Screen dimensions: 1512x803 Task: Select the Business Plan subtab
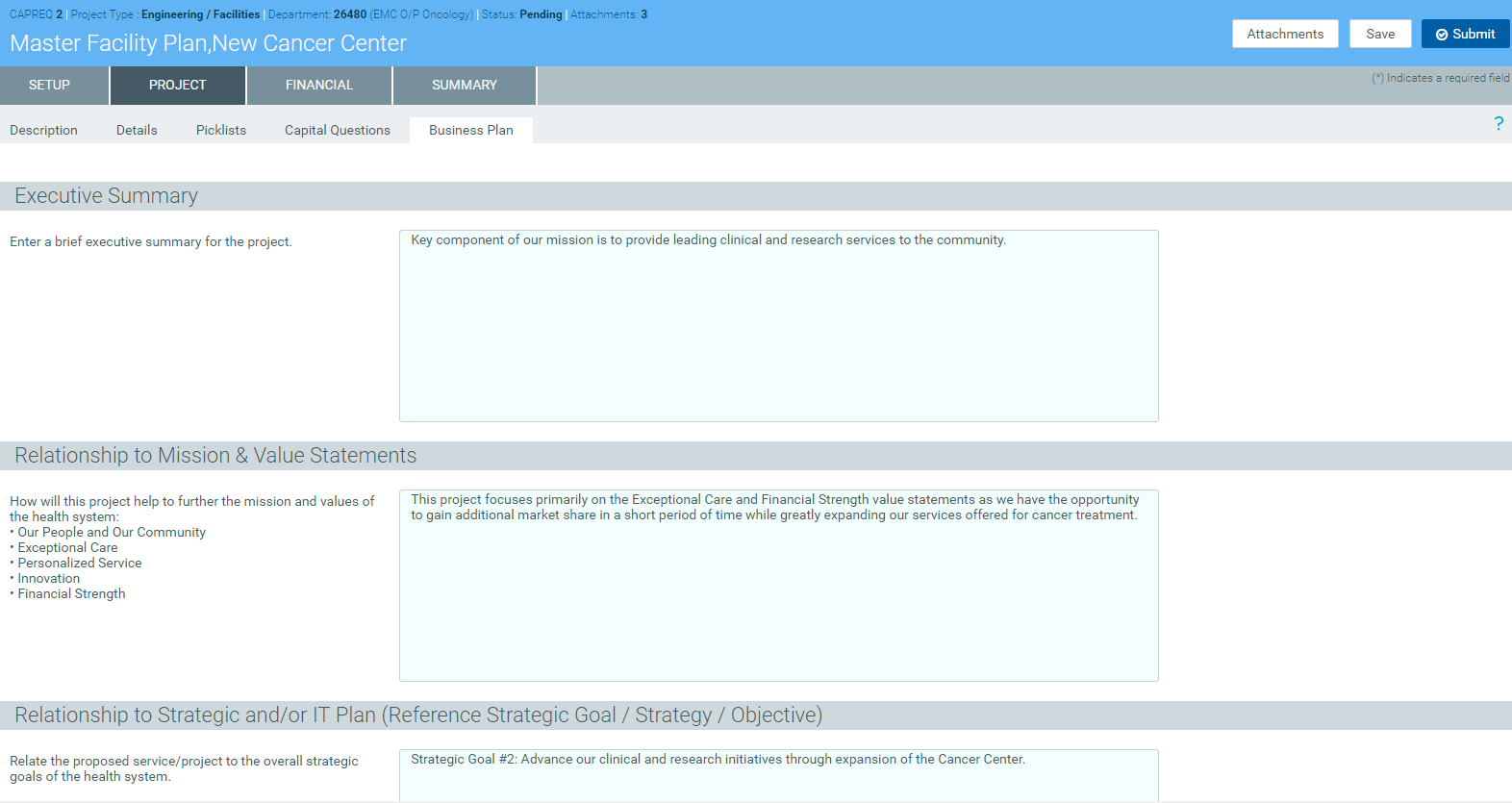(x=471, y=131)
